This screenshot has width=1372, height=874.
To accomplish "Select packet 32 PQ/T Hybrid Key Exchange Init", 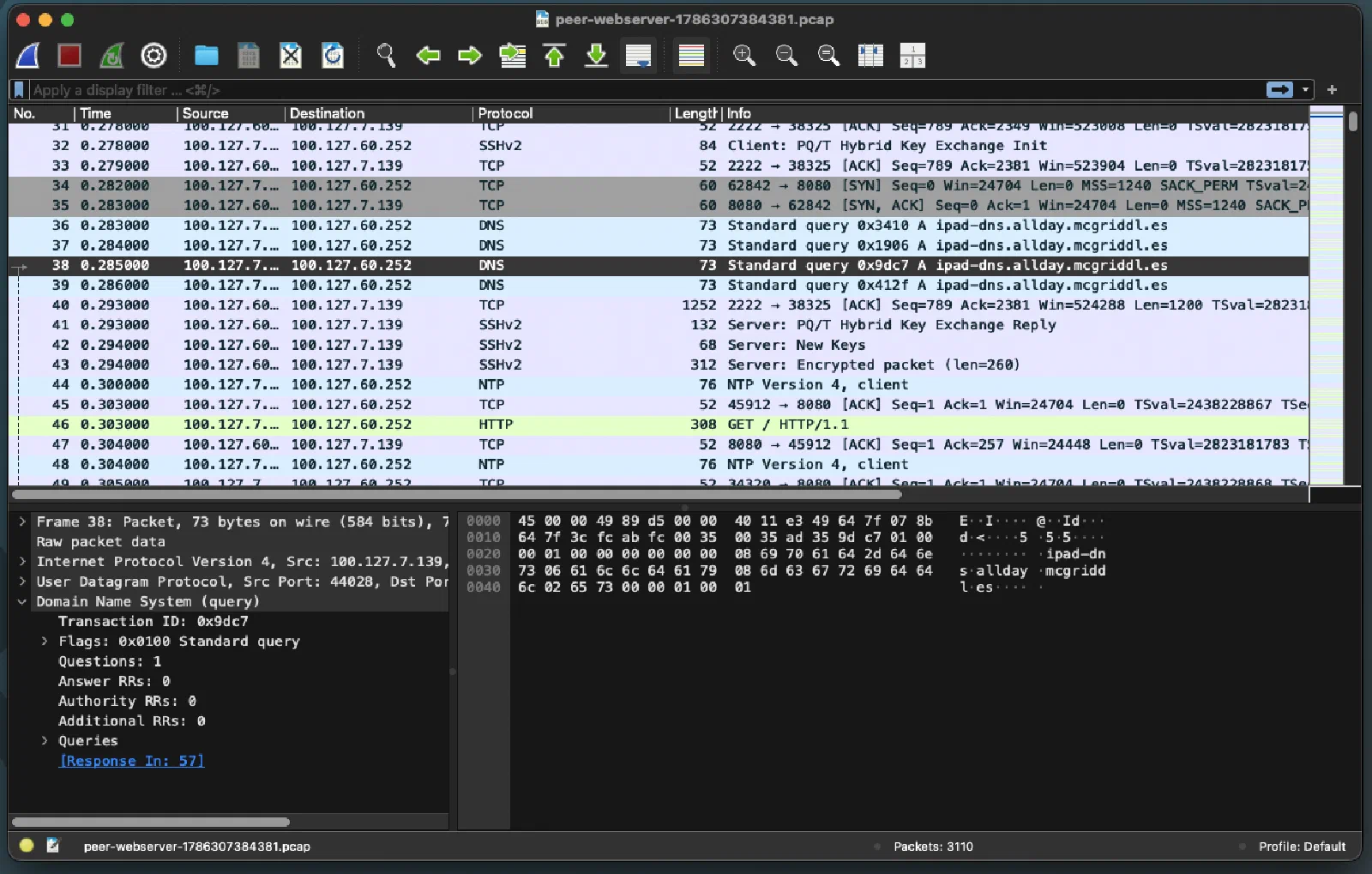I will (x=659, y=146).
